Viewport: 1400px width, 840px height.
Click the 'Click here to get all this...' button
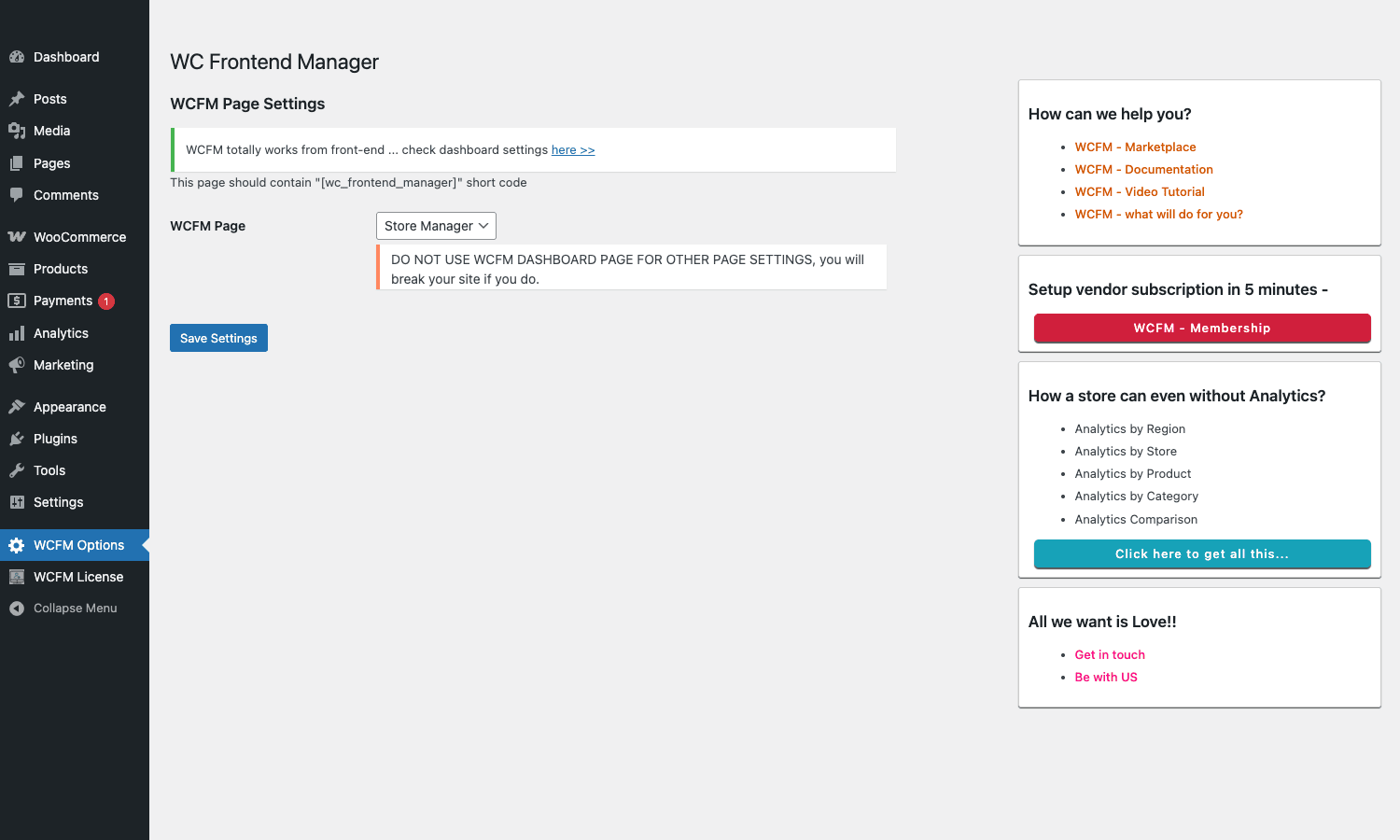[1202, 553]
